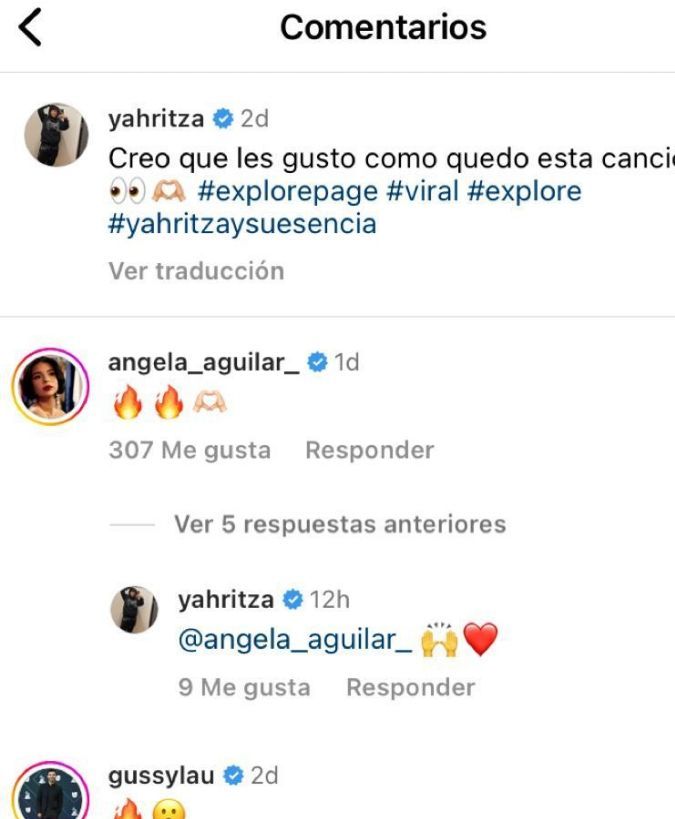Open yahritza's profile picture on caption
Screen dimensions: 675x819
tap(56, 135)
